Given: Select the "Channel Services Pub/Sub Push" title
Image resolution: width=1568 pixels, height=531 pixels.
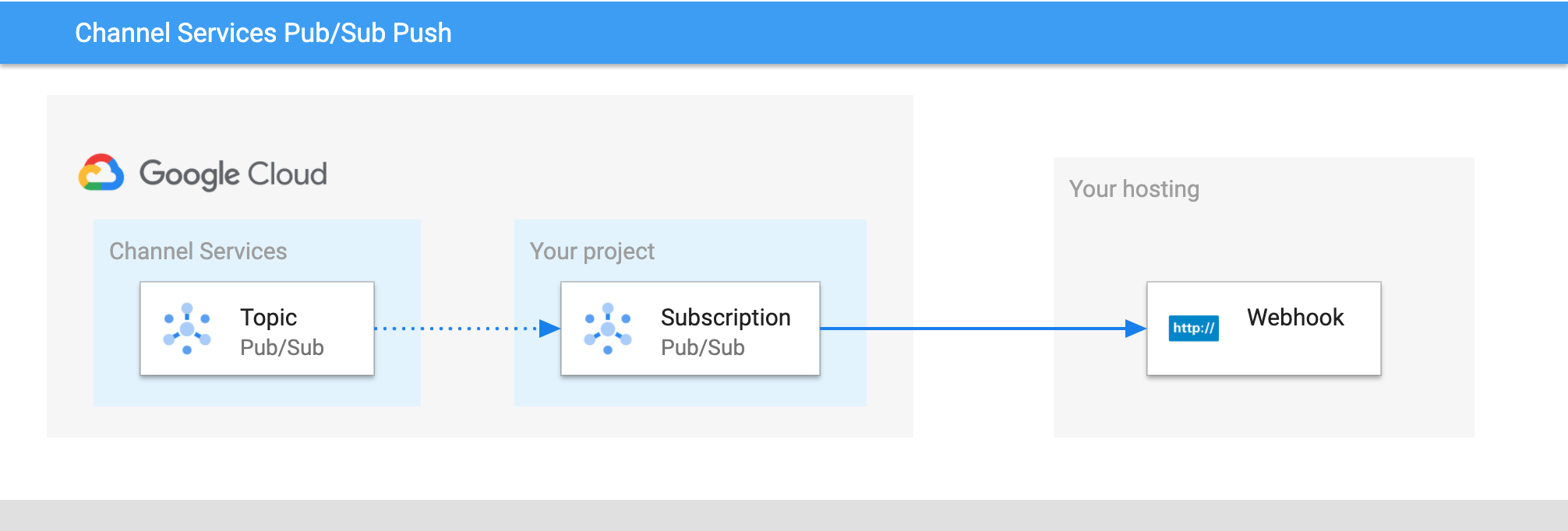Looking at the screenshot, I should click(263, 33).
